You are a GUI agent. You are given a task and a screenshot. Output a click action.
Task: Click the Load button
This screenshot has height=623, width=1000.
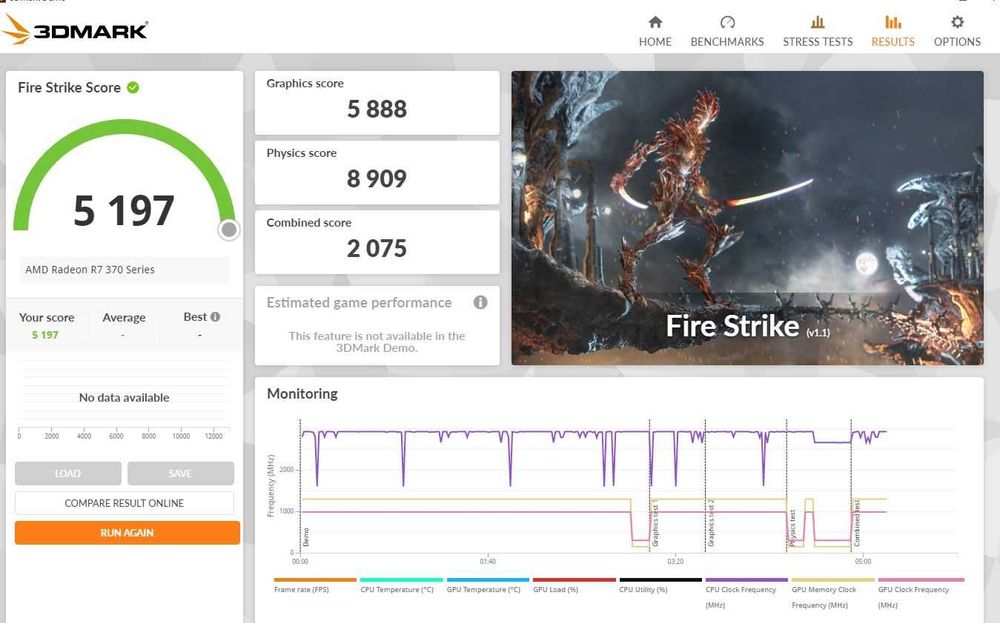[68, 473]
